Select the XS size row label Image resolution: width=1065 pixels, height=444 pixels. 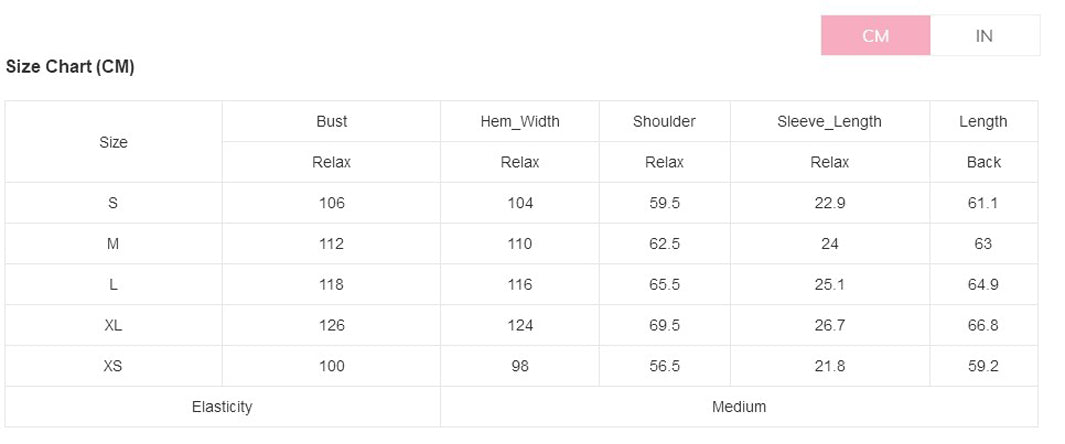[x=113, y=367]
